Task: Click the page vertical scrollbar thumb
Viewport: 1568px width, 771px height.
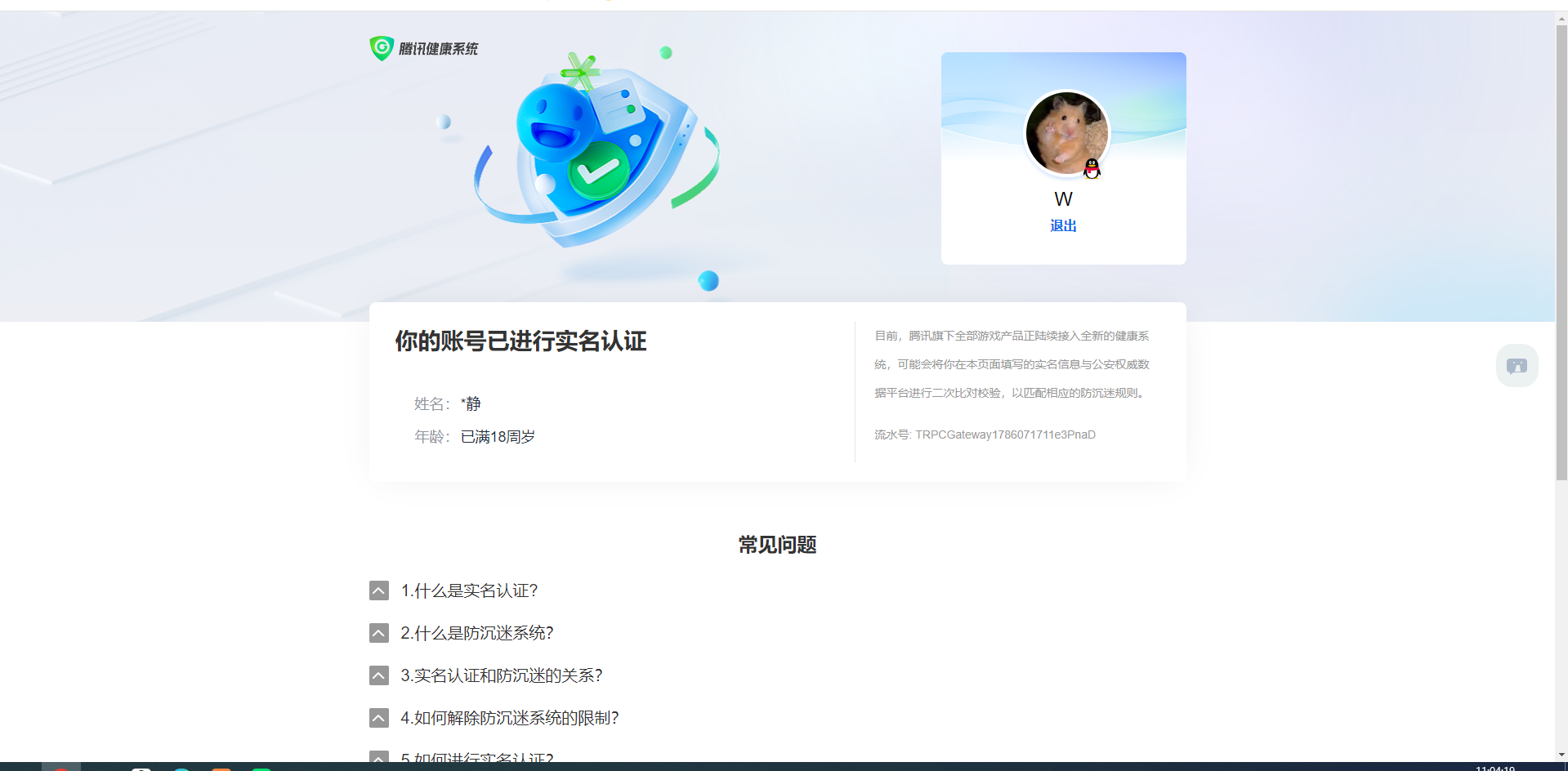Action: (x=1561, y=252)
